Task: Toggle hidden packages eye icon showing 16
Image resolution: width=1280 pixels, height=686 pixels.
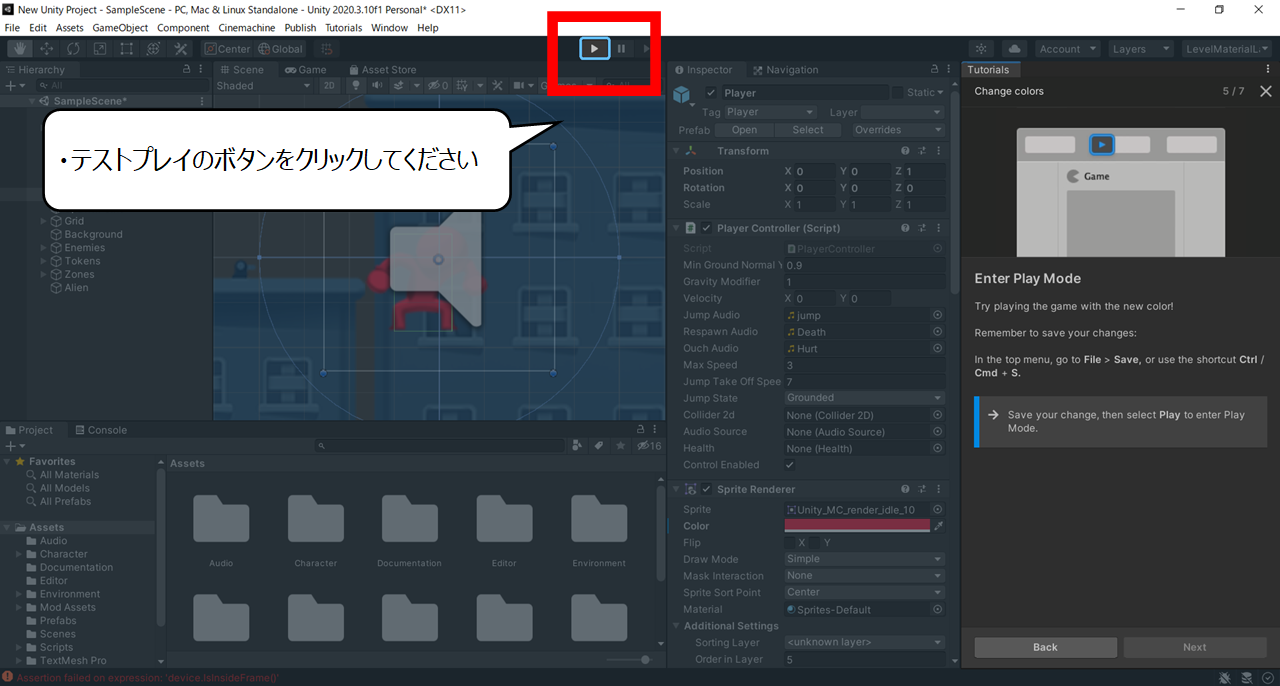Action: [x=649, y=445]
